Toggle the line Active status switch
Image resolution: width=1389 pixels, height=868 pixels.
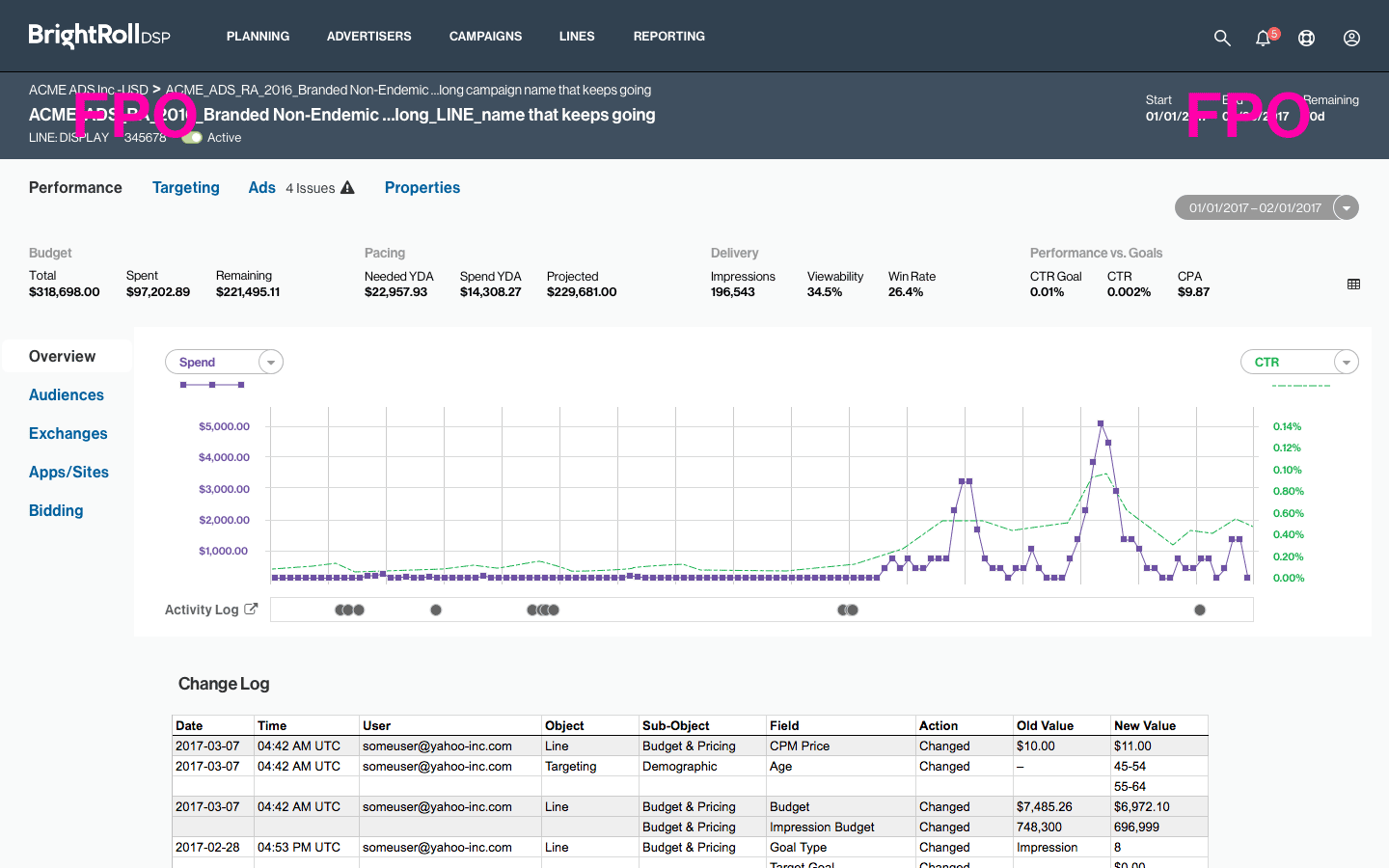192,138
